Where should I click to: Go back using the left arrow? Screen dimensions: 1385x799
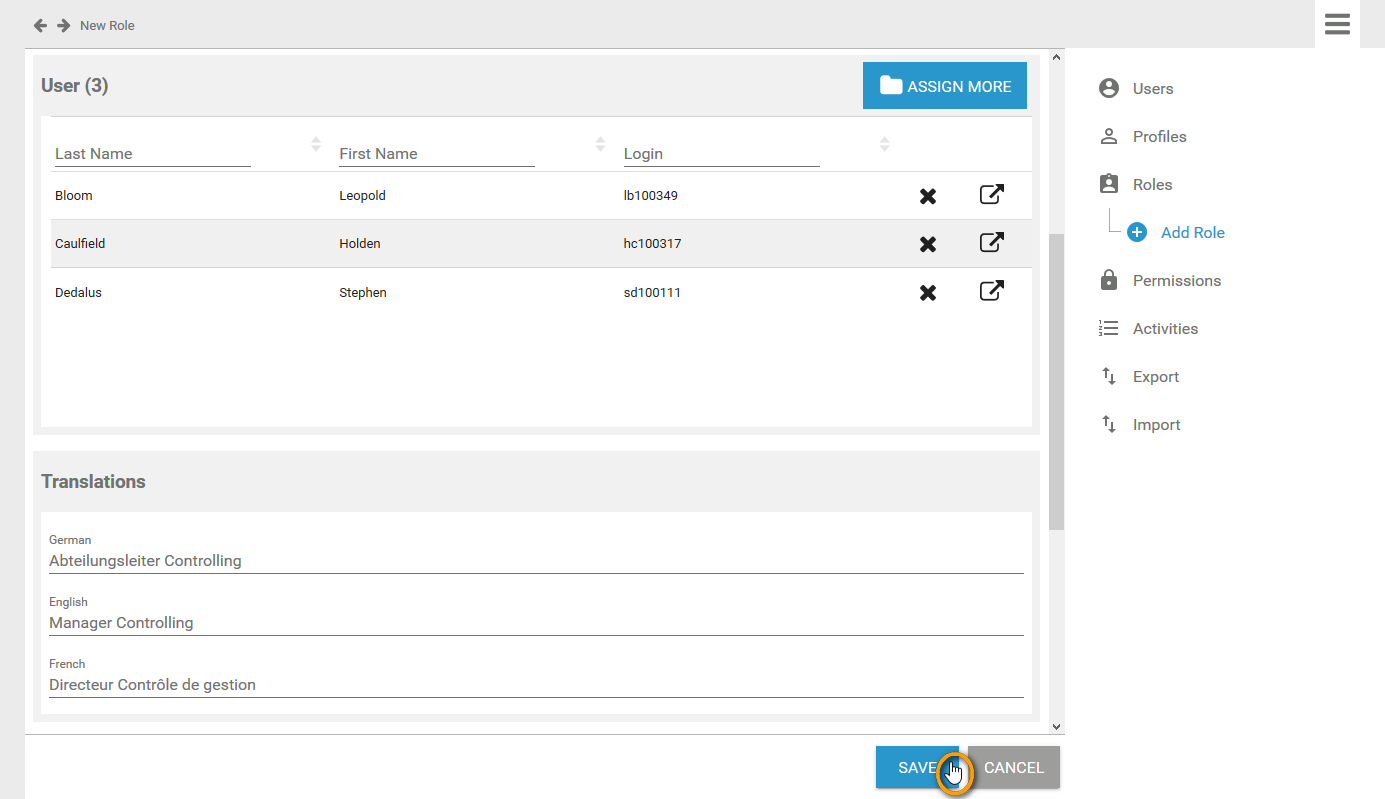[40, 25]
